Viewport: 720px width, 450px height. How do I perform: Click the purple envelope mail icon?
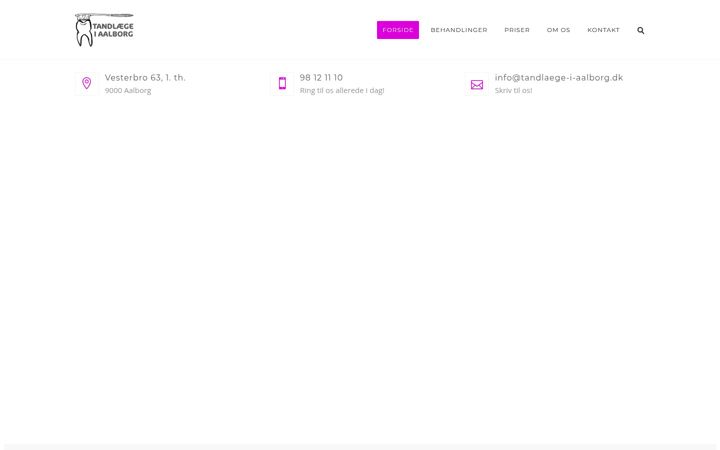pos(477,84)
